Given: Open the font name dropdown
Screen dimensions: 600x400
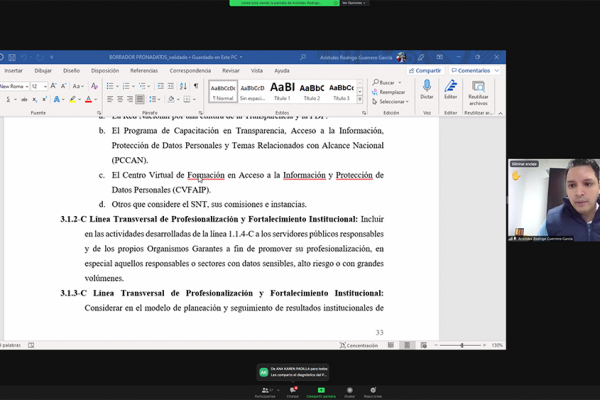Looking at the screenshot, I should tap(27, 87).
